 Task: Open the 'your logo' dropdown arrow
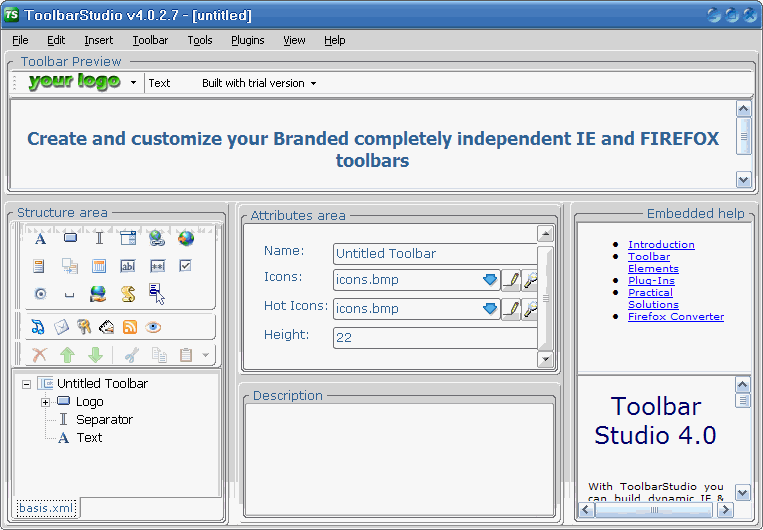pyautogui.click(x=133, y=83)
